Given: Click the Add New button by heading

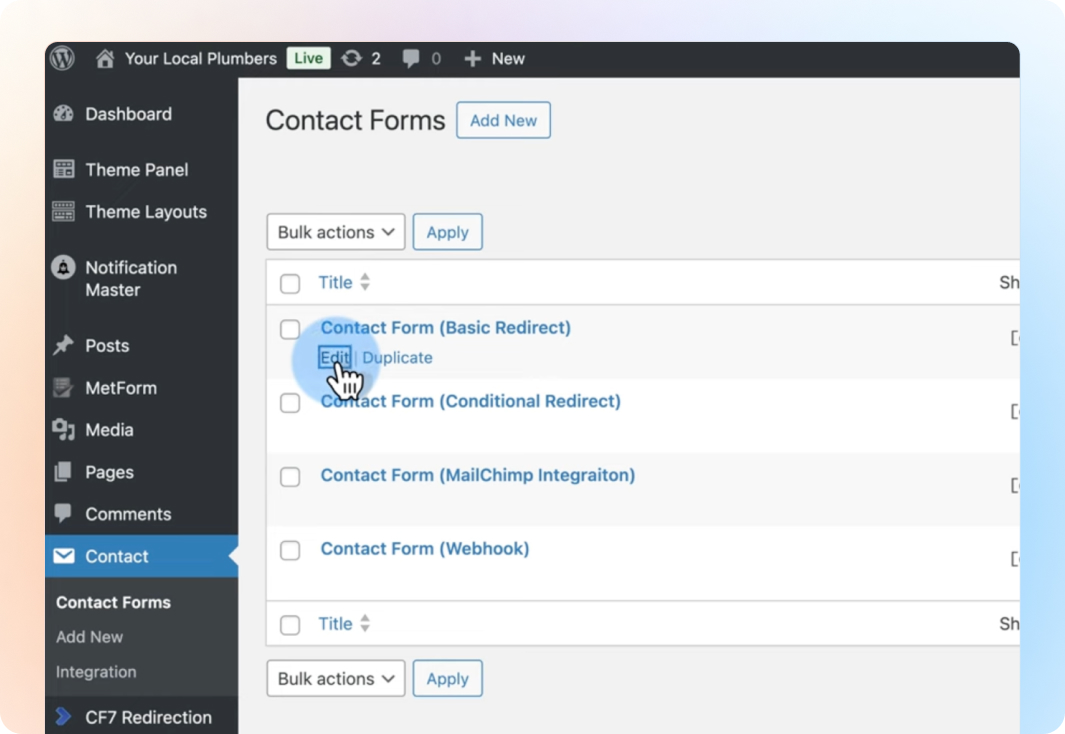Looking at the screenshot, I should [503, 120].
